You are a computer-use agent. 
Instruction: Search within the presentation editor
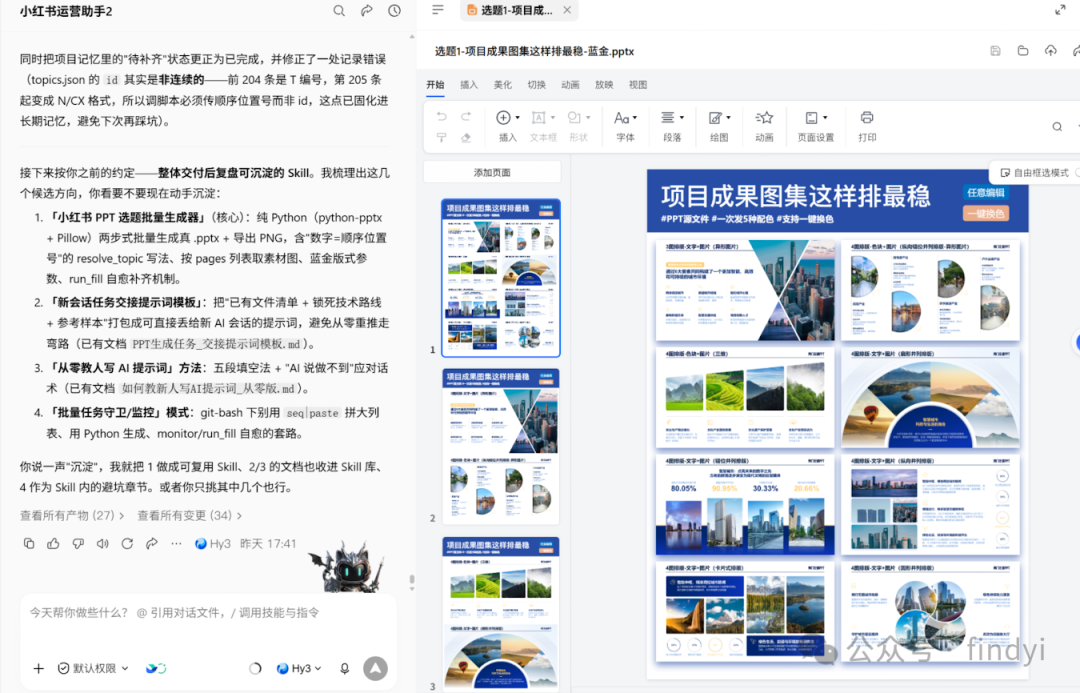[1057, 127]
